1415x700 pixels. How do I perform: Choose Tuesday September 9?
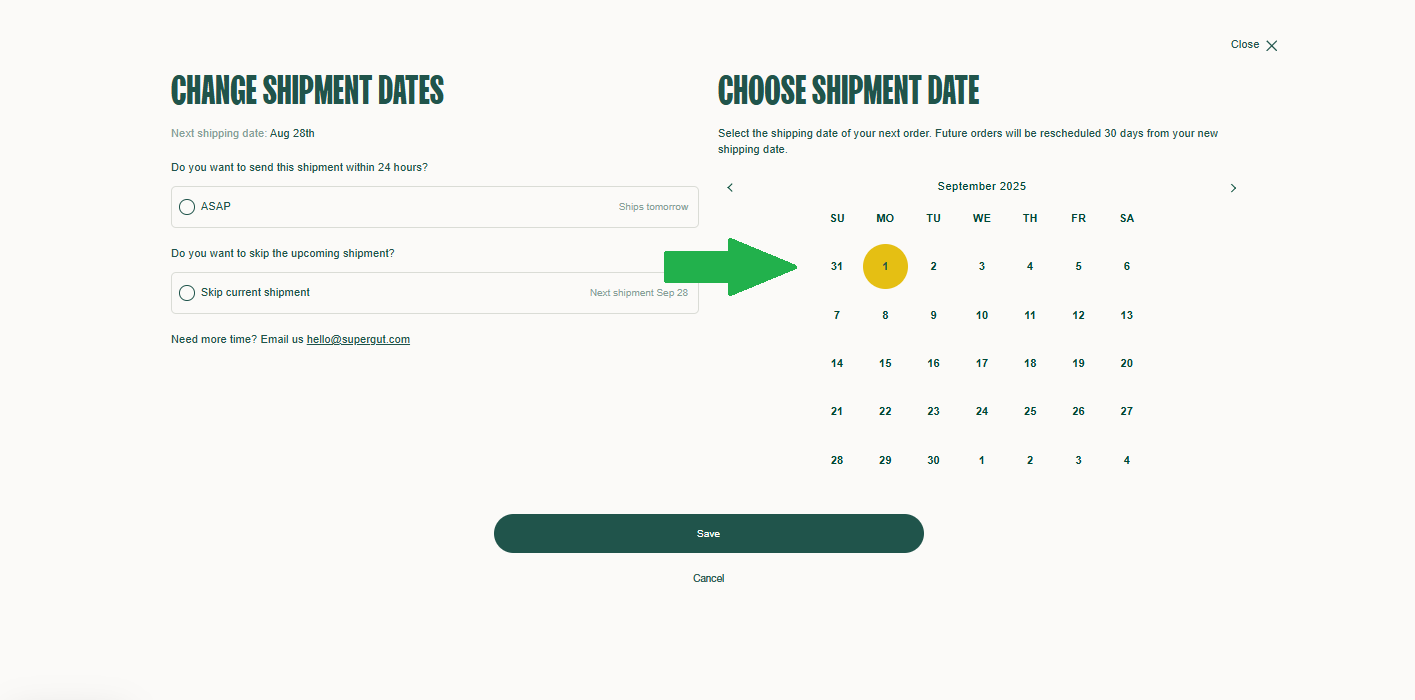(933, 316)
